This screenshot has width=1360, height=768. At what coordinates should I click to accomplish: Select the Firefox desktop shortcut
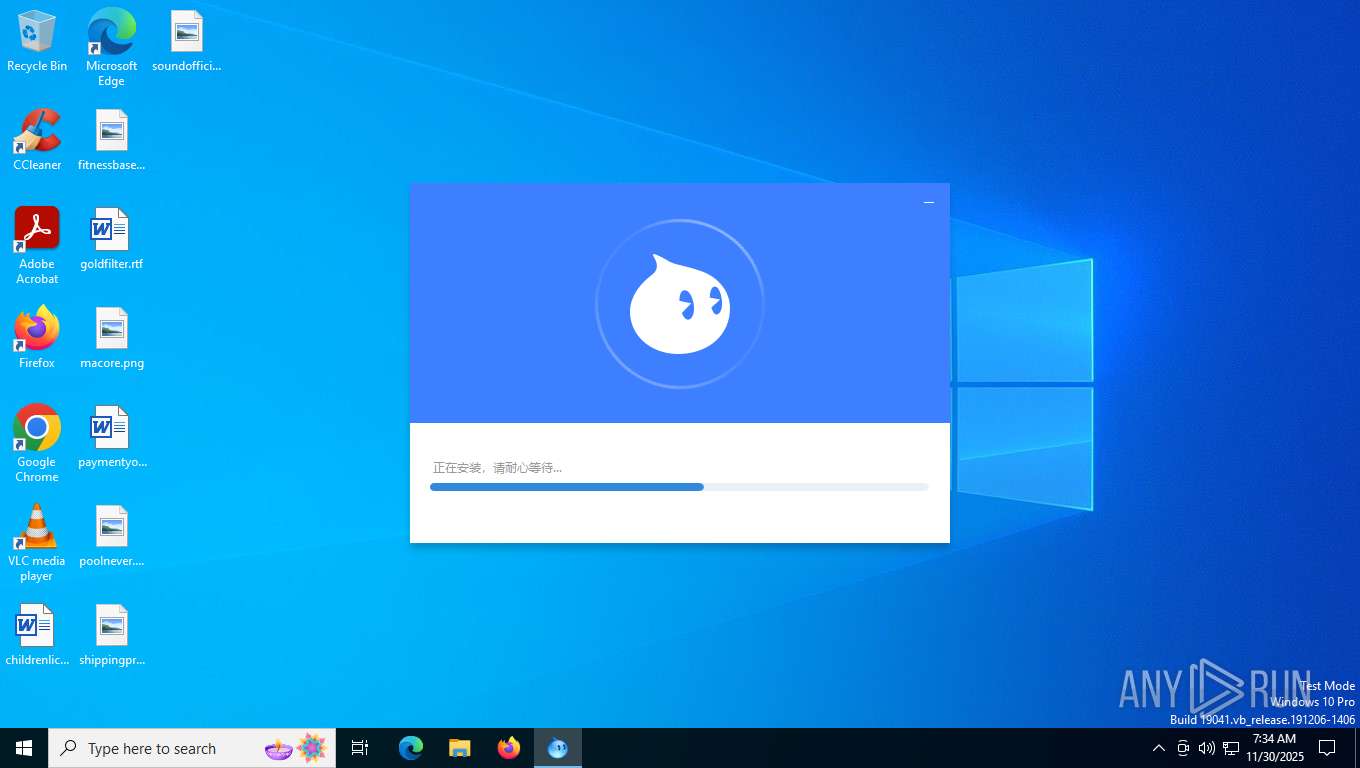tap(37, 338)
